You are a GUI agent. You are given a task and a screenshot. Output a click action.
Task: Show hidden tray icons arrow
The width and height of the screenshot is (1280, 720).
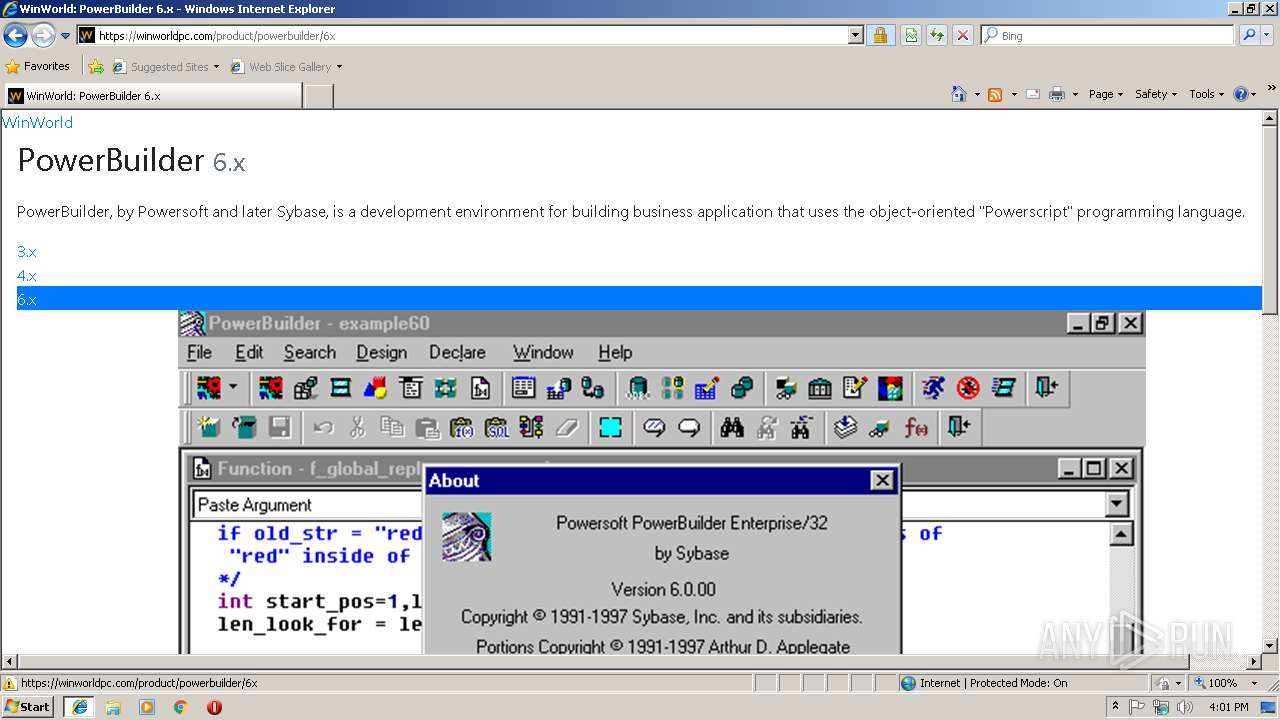tap(1116, 707)
